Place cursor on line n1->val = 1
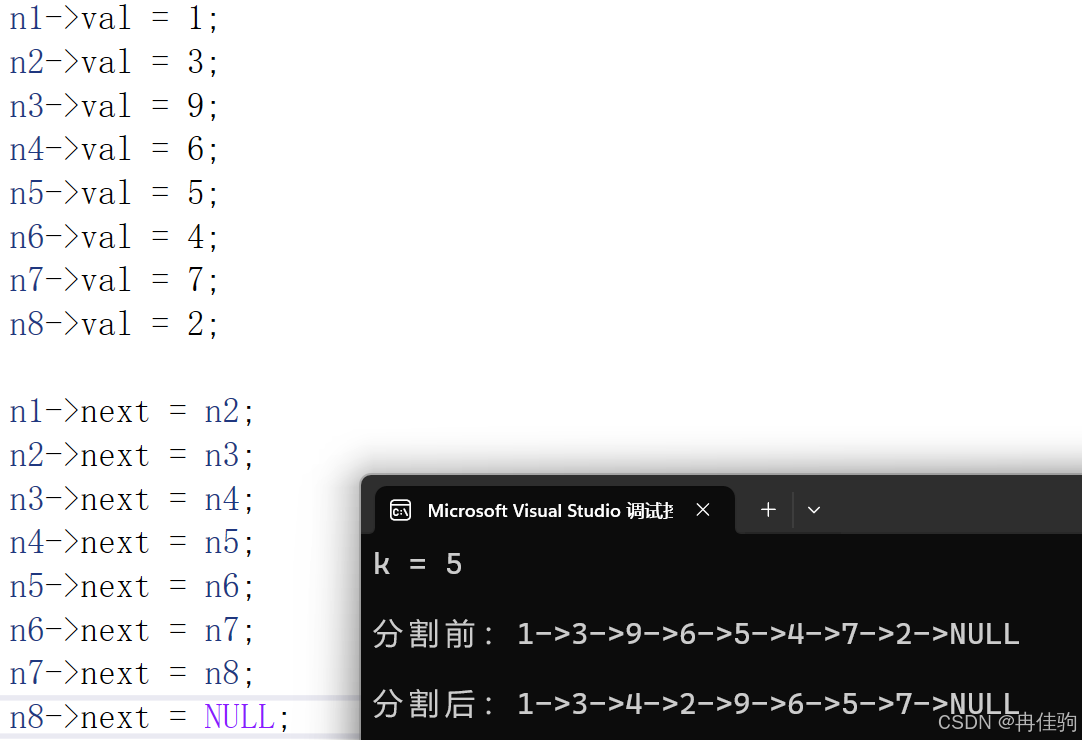 coord(114,18)
